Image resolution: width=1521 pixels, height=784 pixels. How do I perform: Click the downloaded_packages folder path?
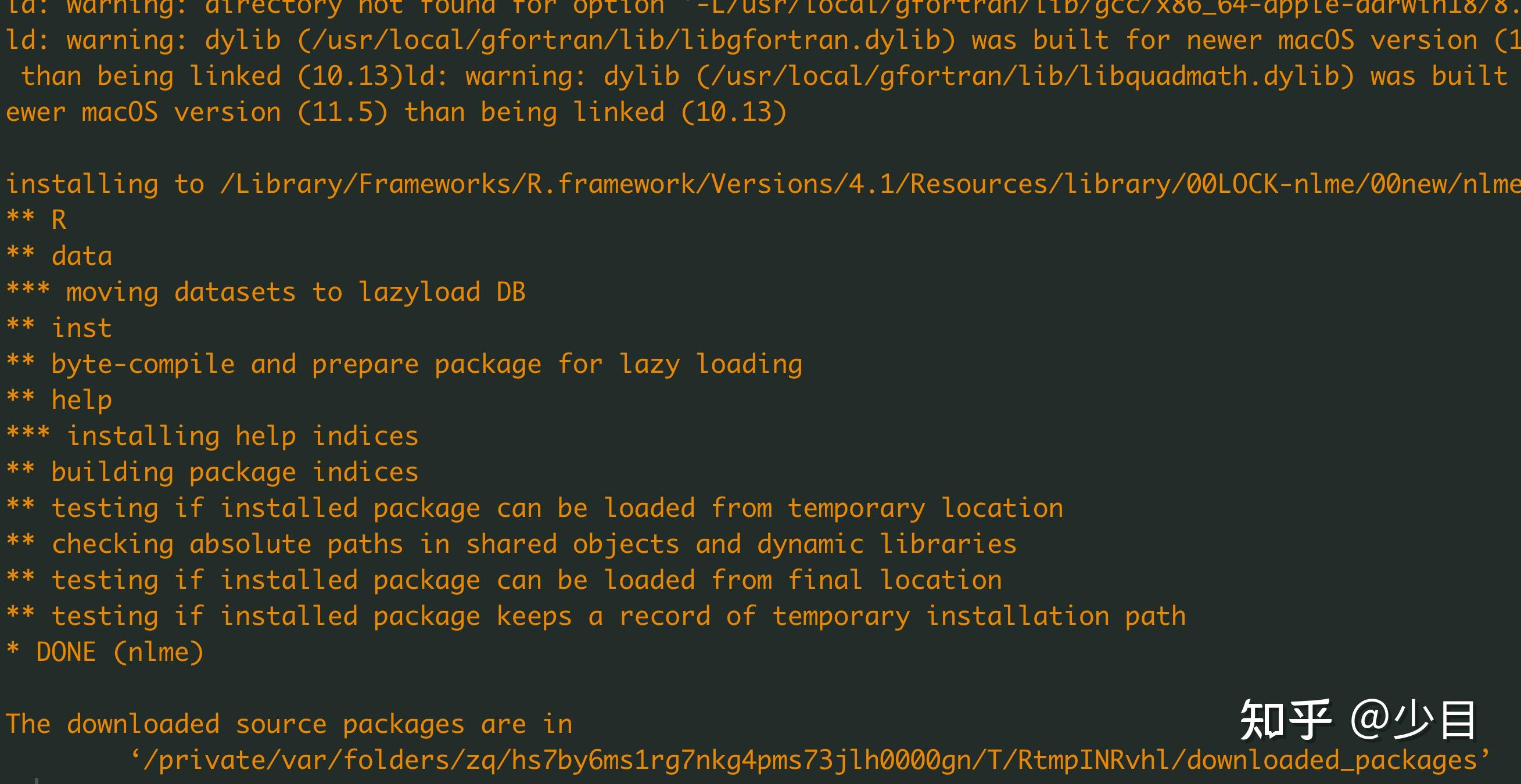coord(810,759)
